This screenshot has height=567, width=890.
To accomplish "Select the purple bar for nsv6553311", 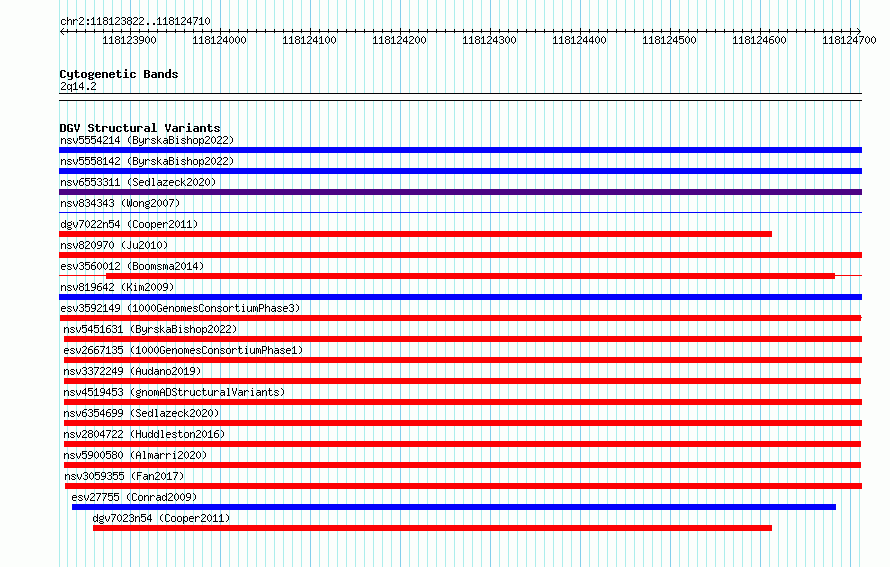I will click(x=460, y=192).
